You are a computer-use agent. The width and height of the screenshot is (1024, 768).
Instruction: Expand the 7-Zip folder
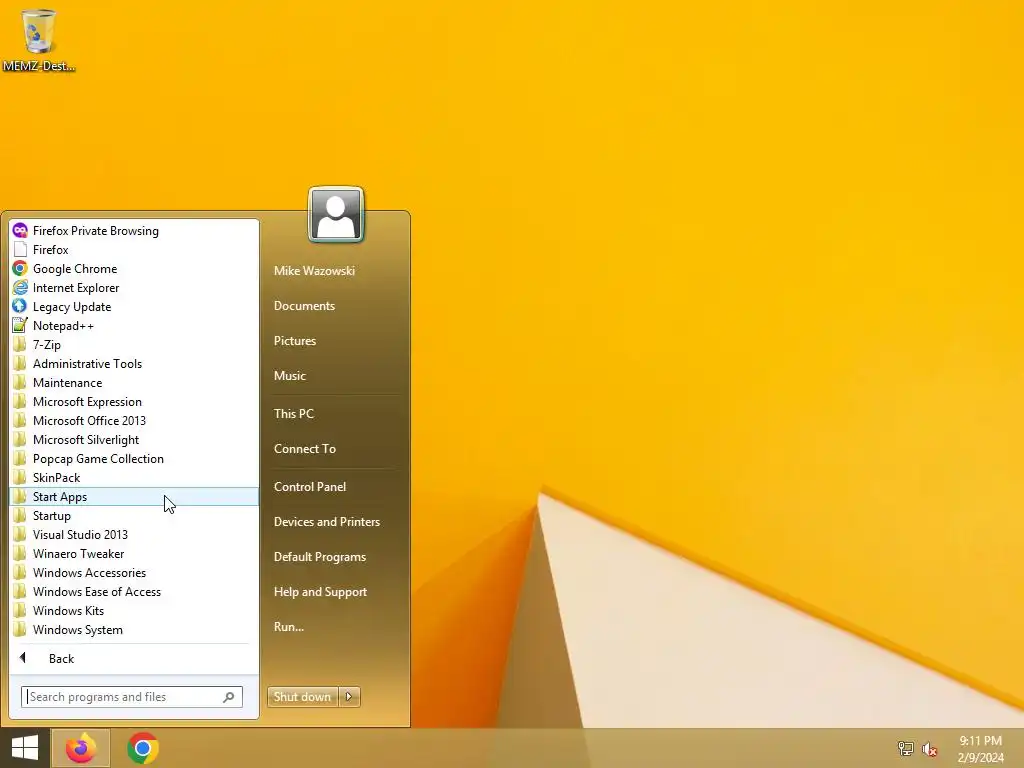(x=134, y=344)
